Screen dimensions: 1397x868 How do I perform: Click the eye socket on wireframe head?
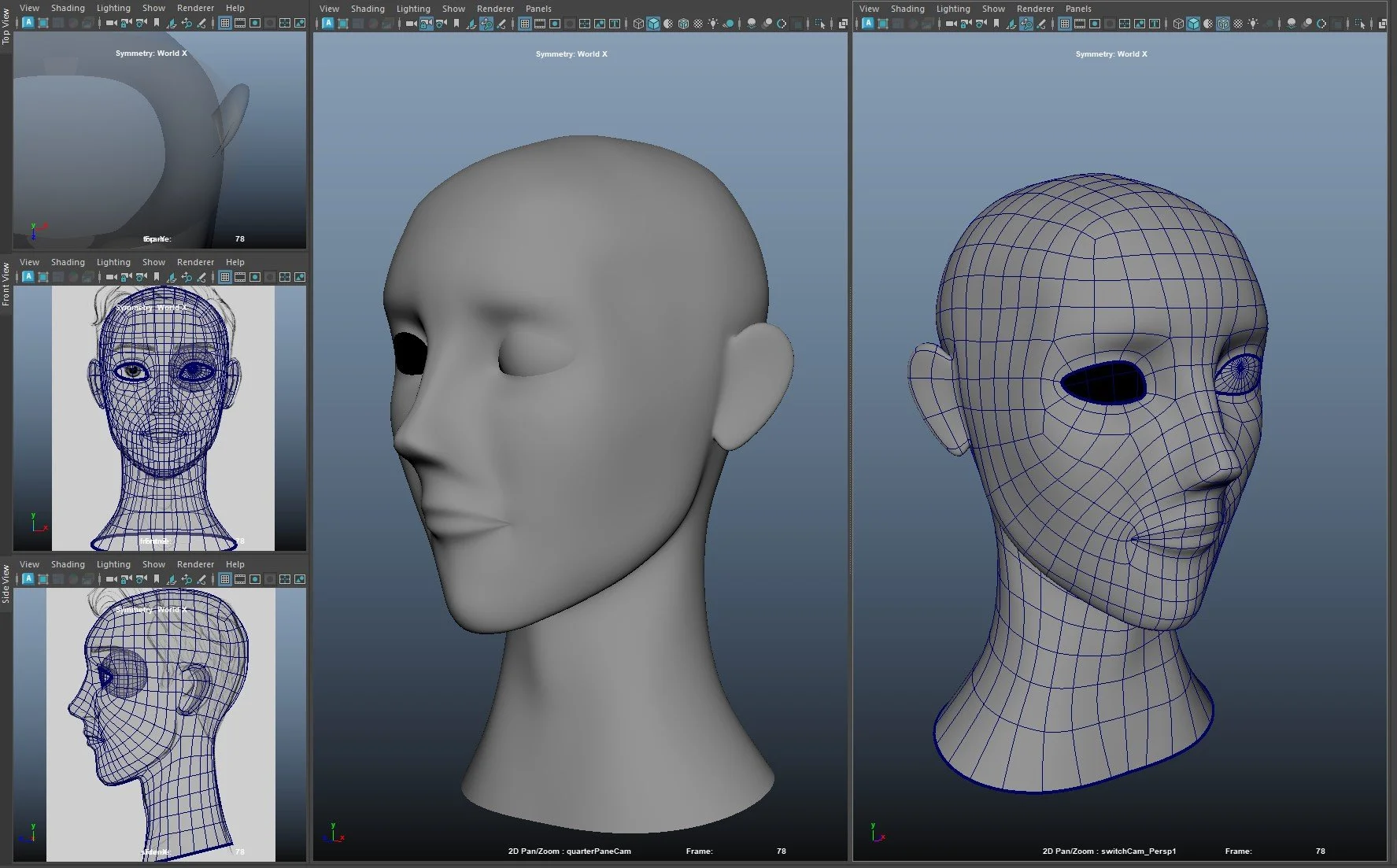tap(1103, 383)
